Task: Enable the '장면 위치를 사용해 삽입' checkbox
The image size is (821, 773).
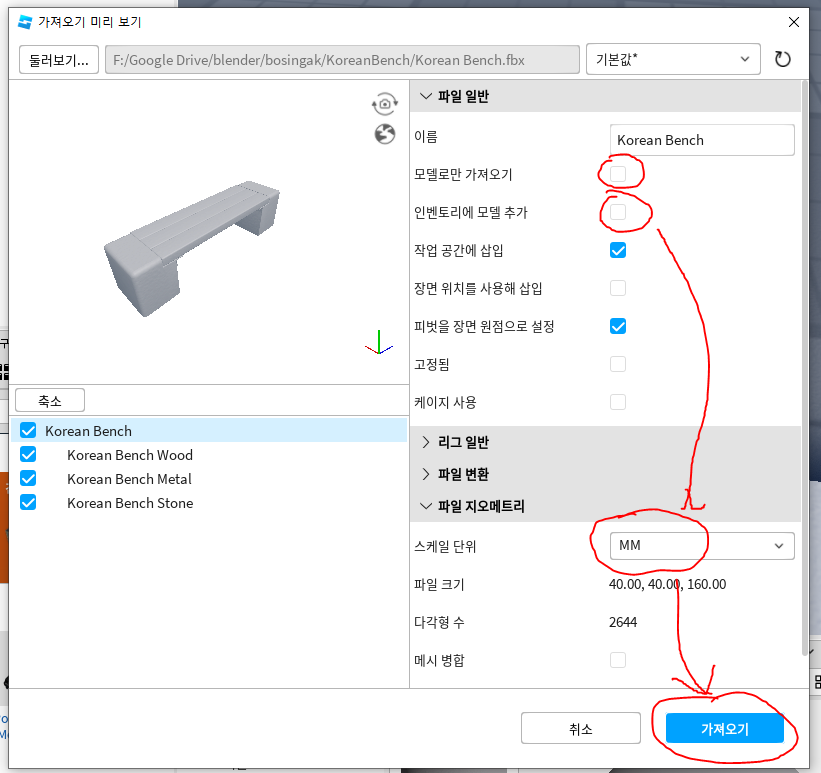Action: pos(618,288)
